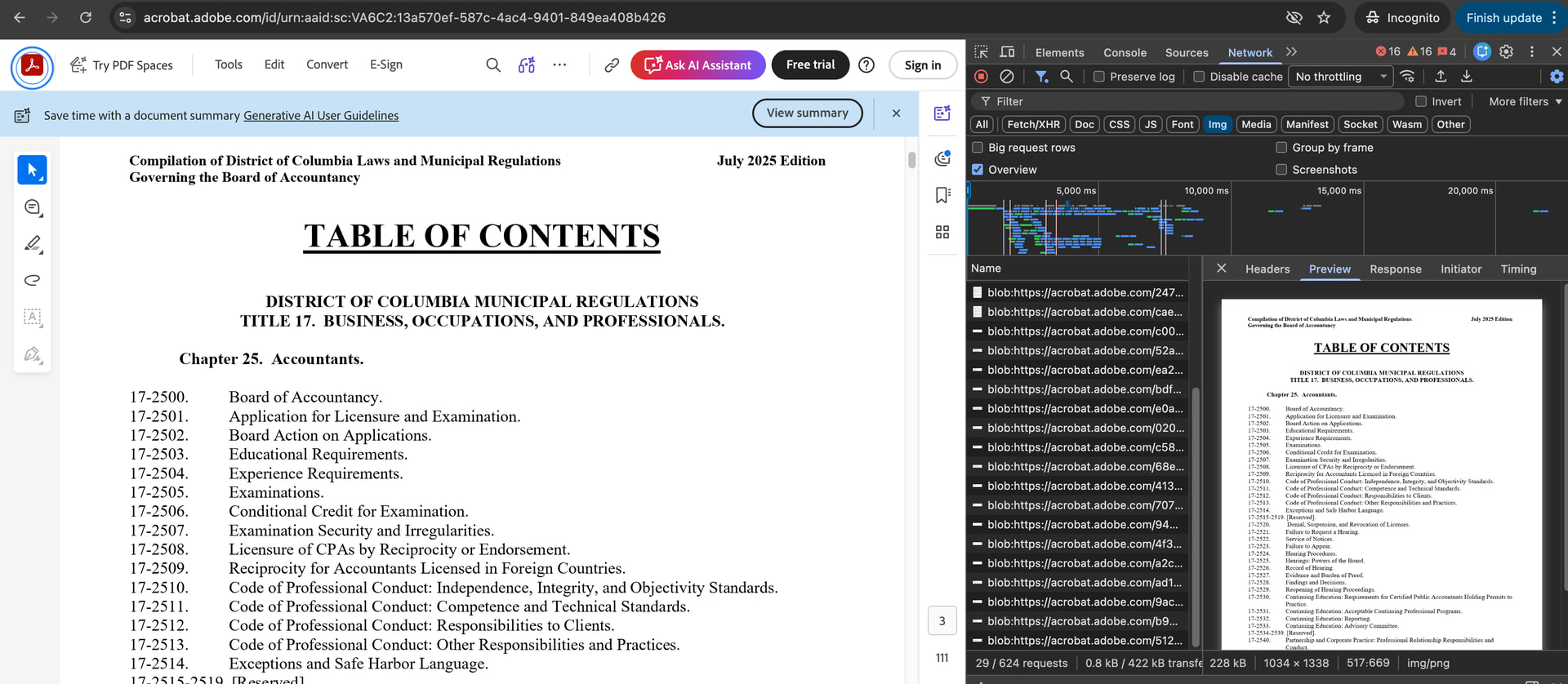Show more DevTools tabs chevron
1568x684 pixels.
click(1291, 52)
